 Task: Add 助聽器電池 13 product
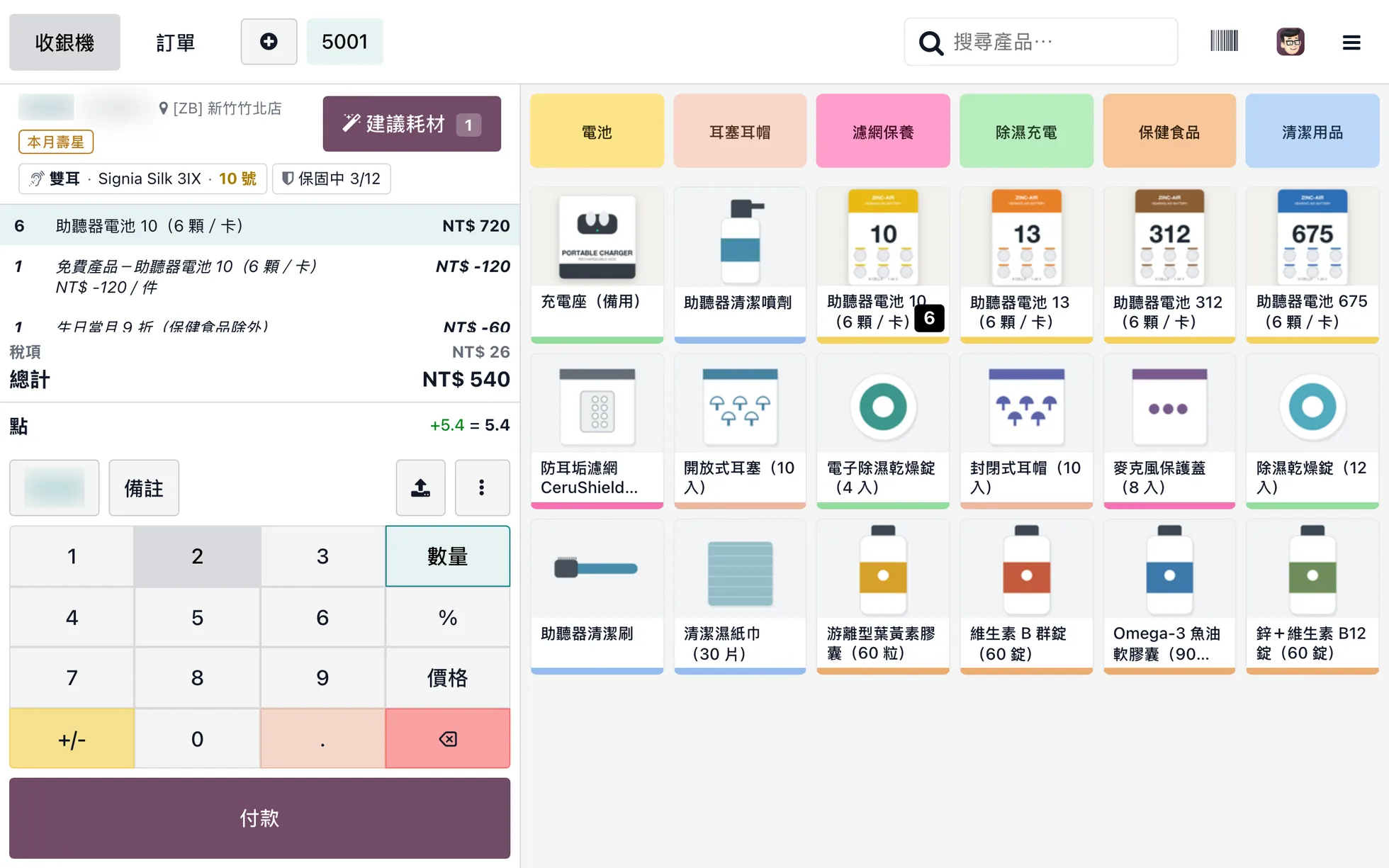click(1026, 265)
